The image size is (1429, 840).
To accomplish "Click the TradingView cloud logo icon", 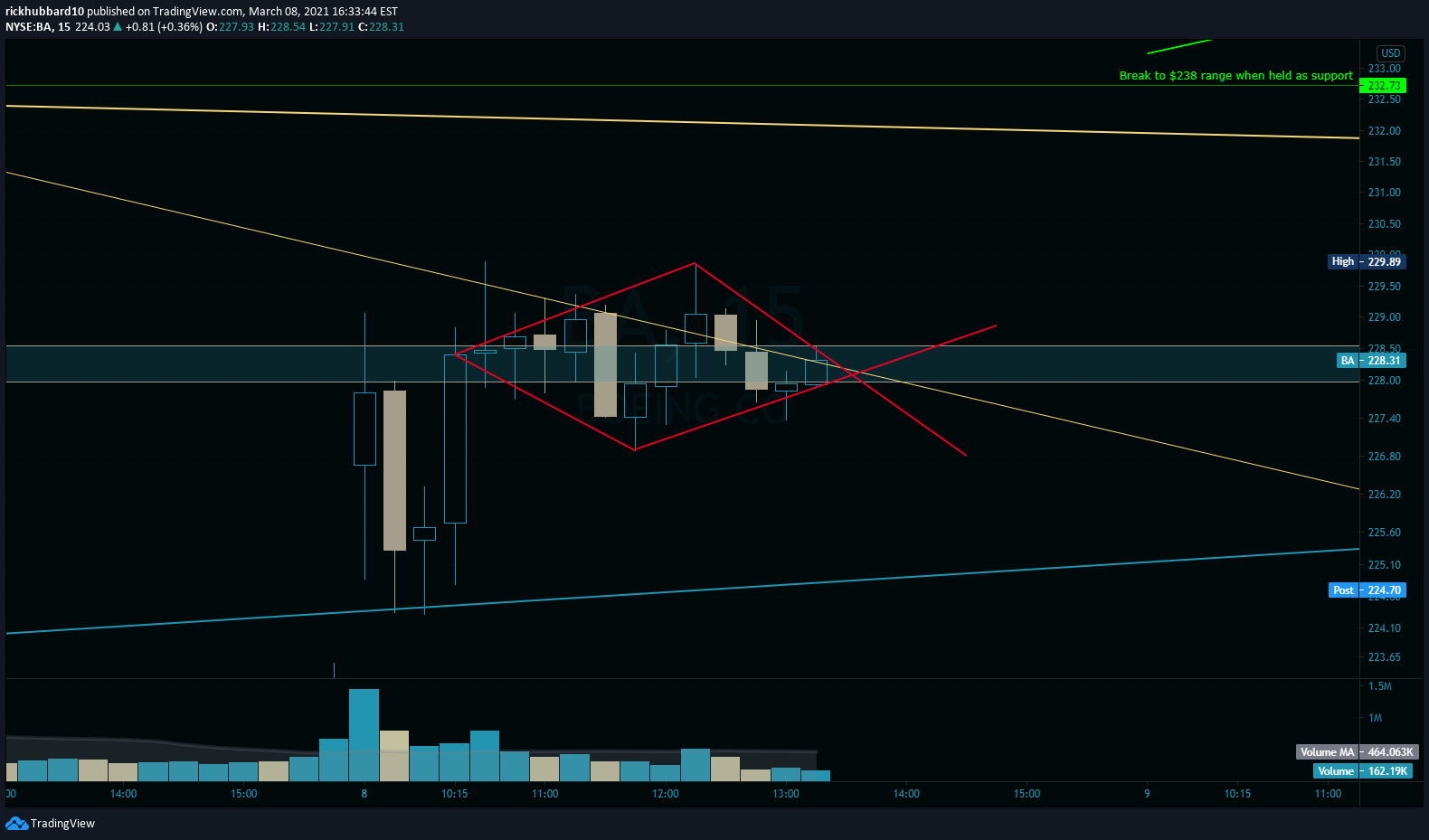I will [x=16, y=823].
